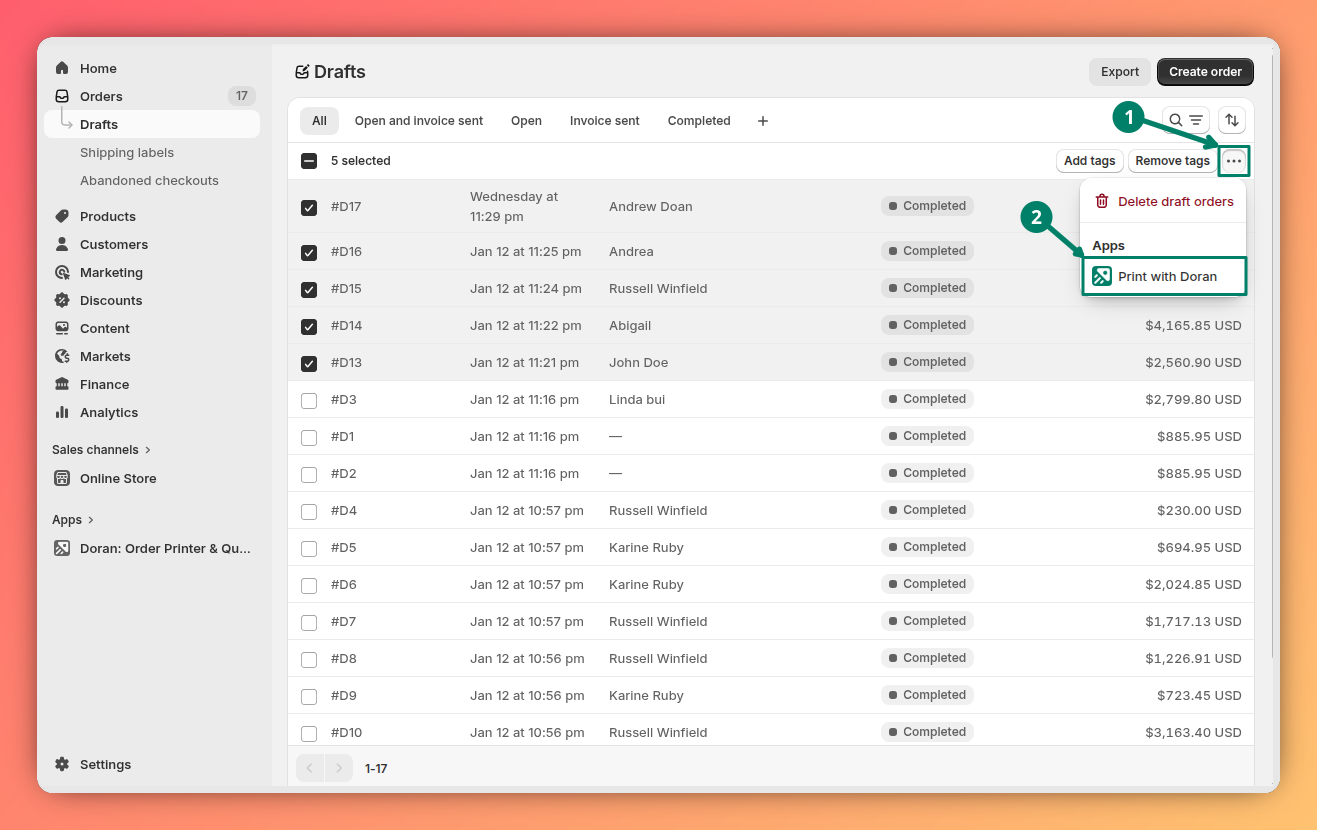Viewport: 1317px width, 830px height.
Task: Click the Remove tags button
Action: [1172, 161]
